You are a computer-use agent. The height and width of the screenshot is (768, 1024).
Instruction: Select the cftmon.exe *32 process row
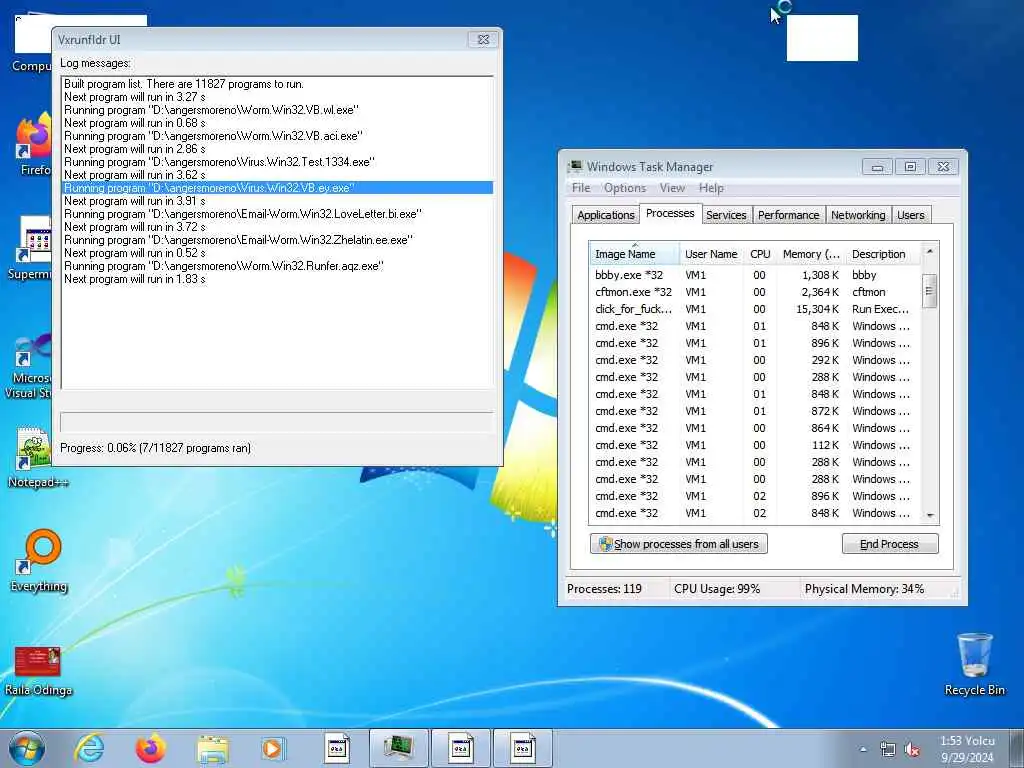click(755, 292)
